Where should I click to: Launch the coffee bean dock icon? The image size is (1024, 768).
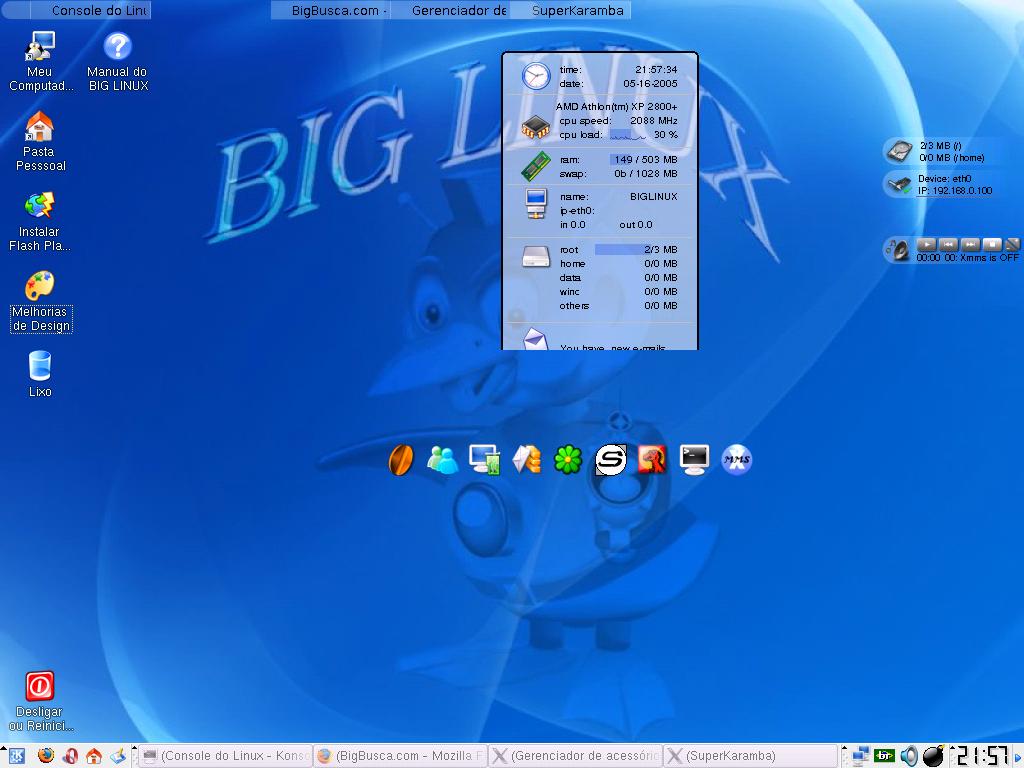(x=401, y=460)
